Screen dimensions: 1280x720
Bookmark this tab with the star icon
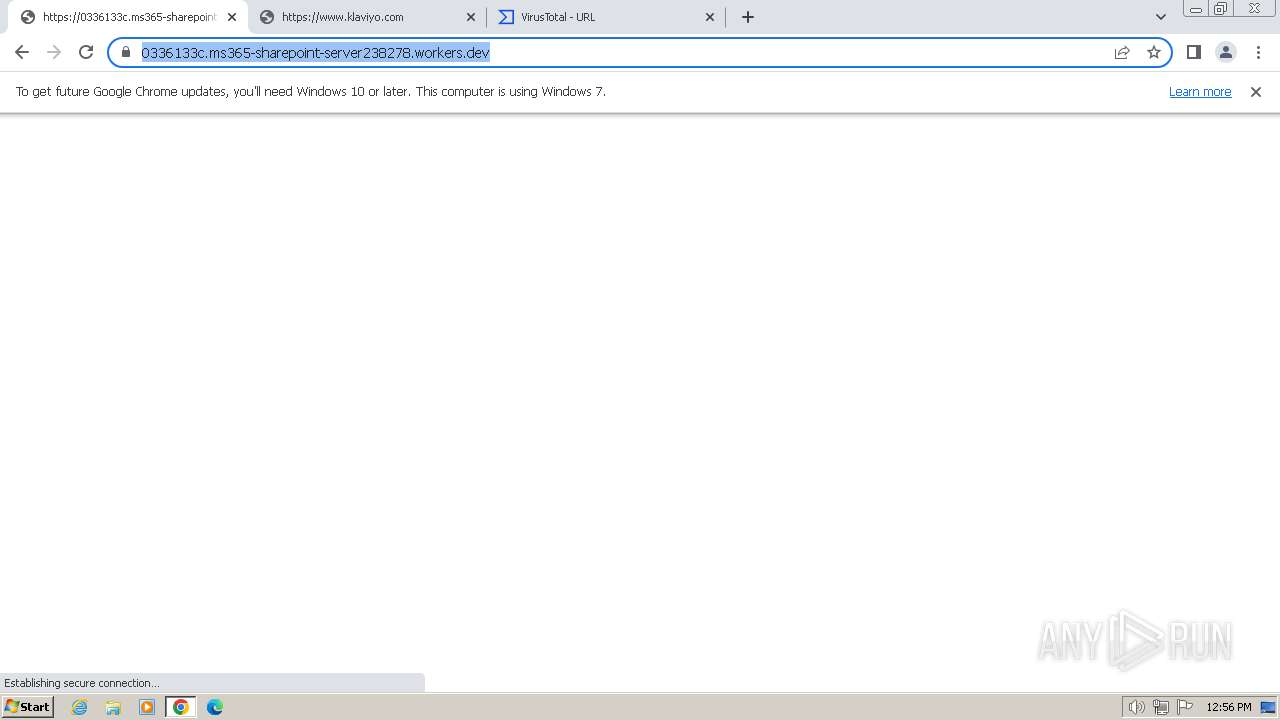(x=1154, y=52)
